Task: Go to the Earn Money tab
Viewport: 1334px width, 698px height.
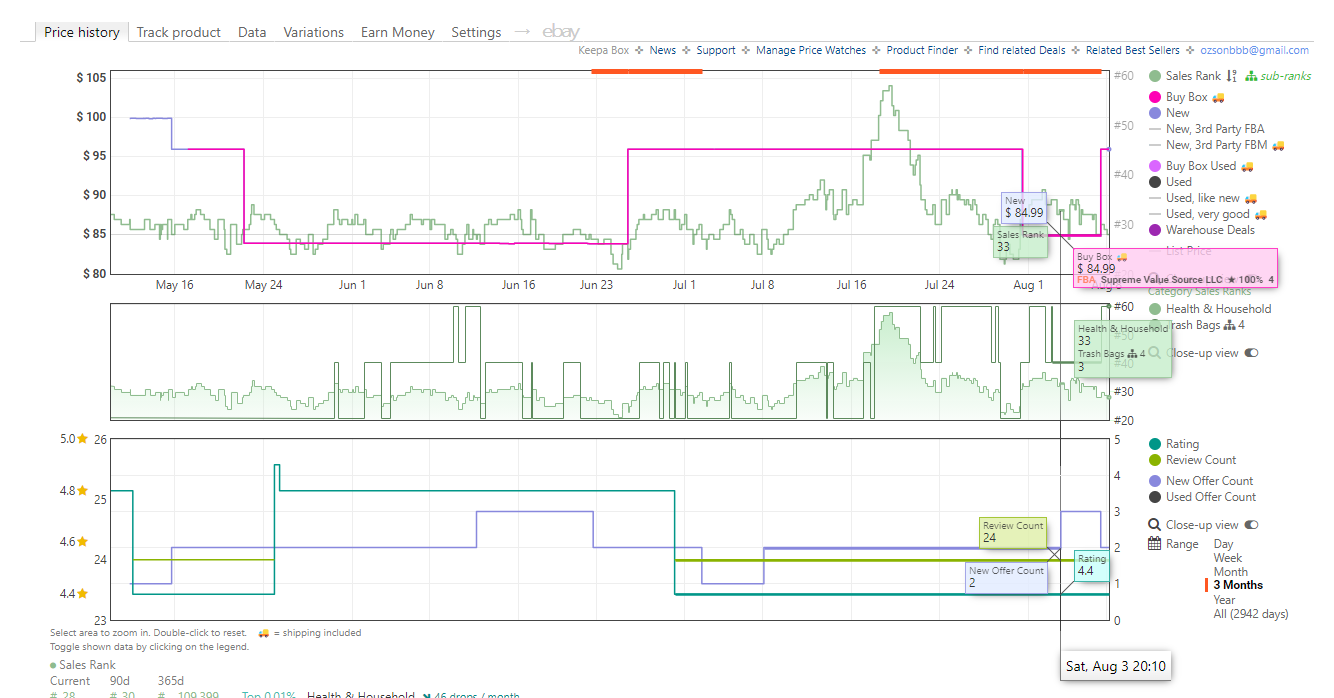Action: 398,32
